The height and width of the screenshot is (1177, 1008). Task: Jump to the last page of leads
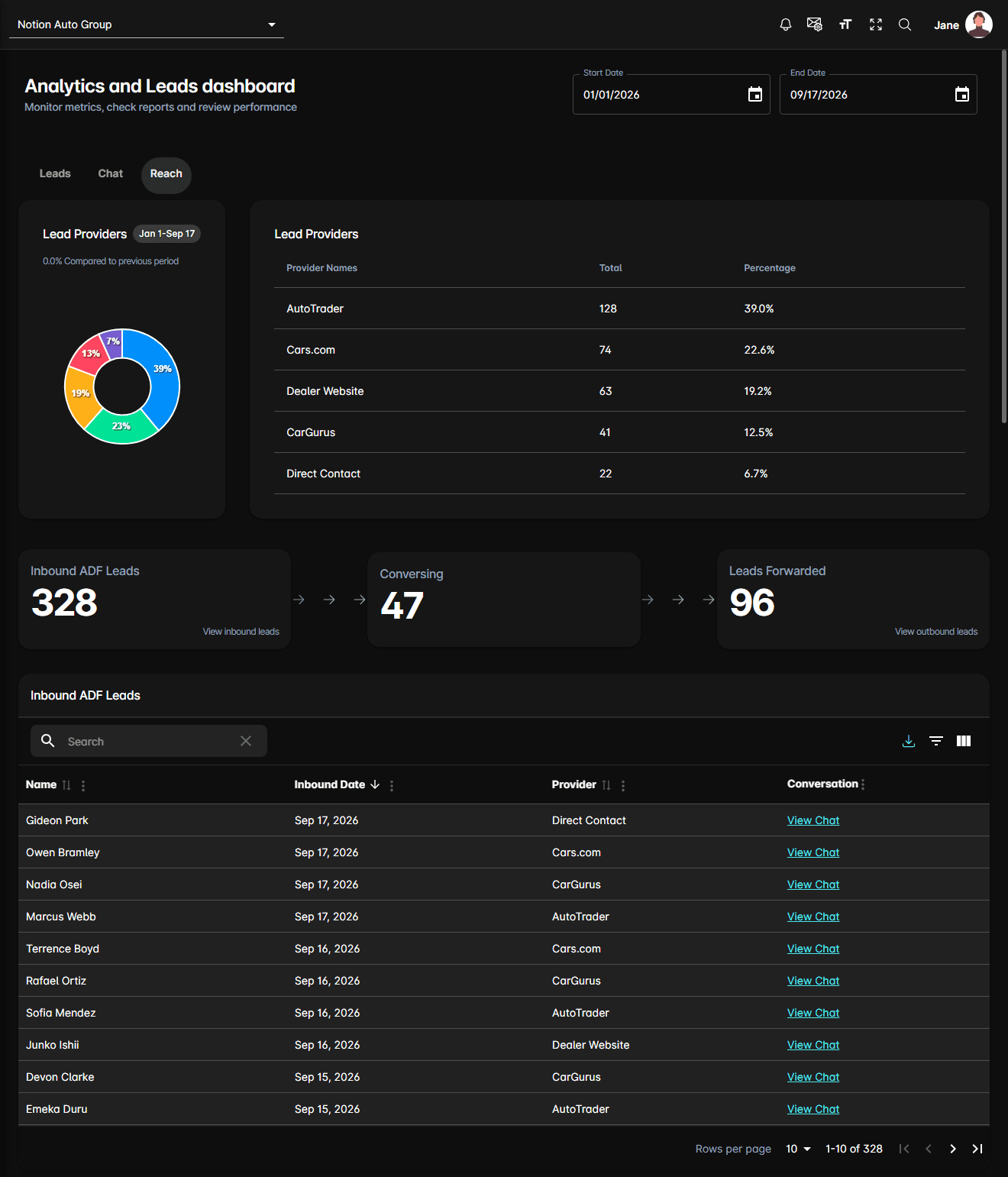tap(977, 1149)
